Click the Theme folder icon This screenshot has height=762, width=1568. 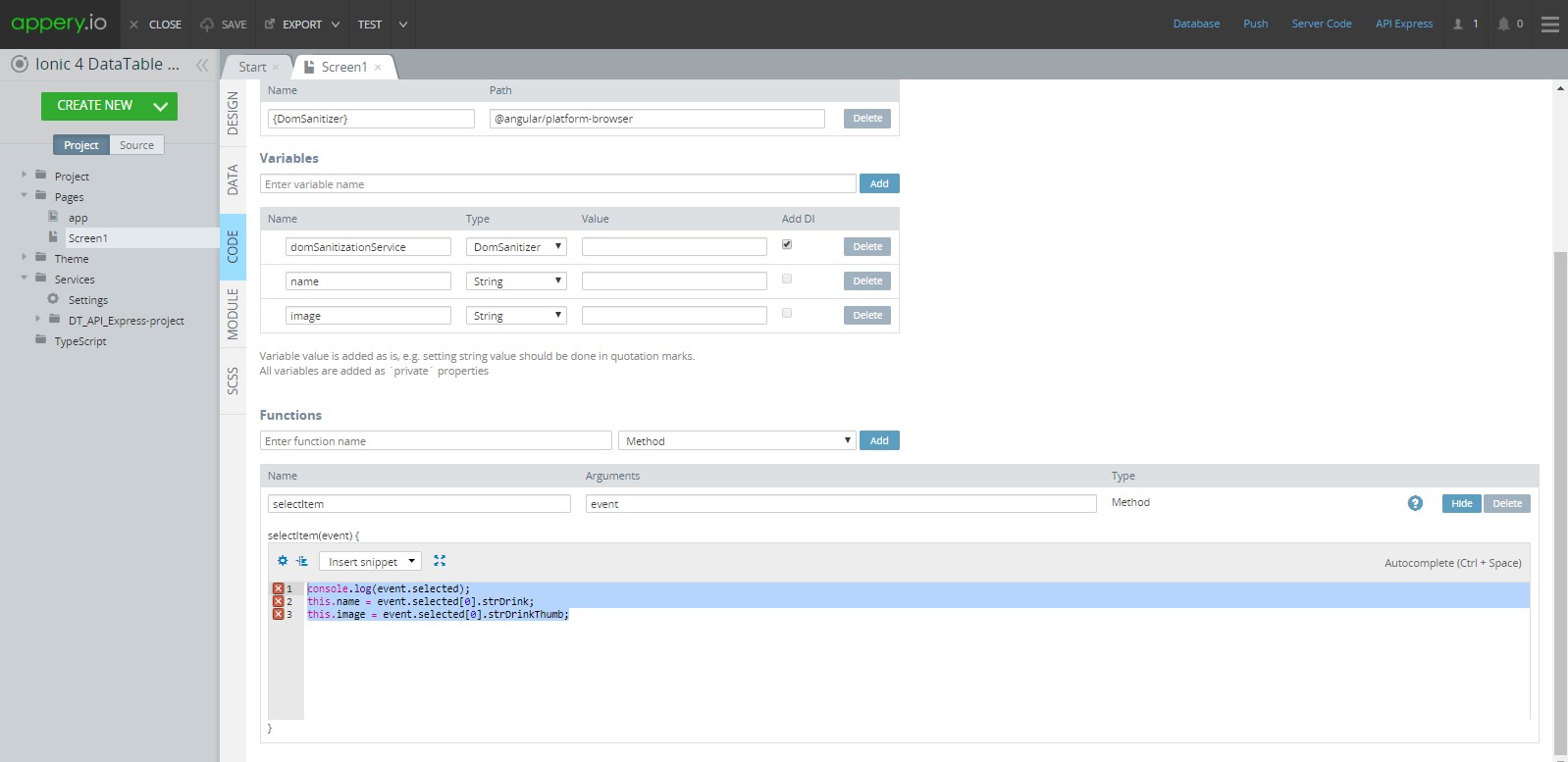click(40, 258)
